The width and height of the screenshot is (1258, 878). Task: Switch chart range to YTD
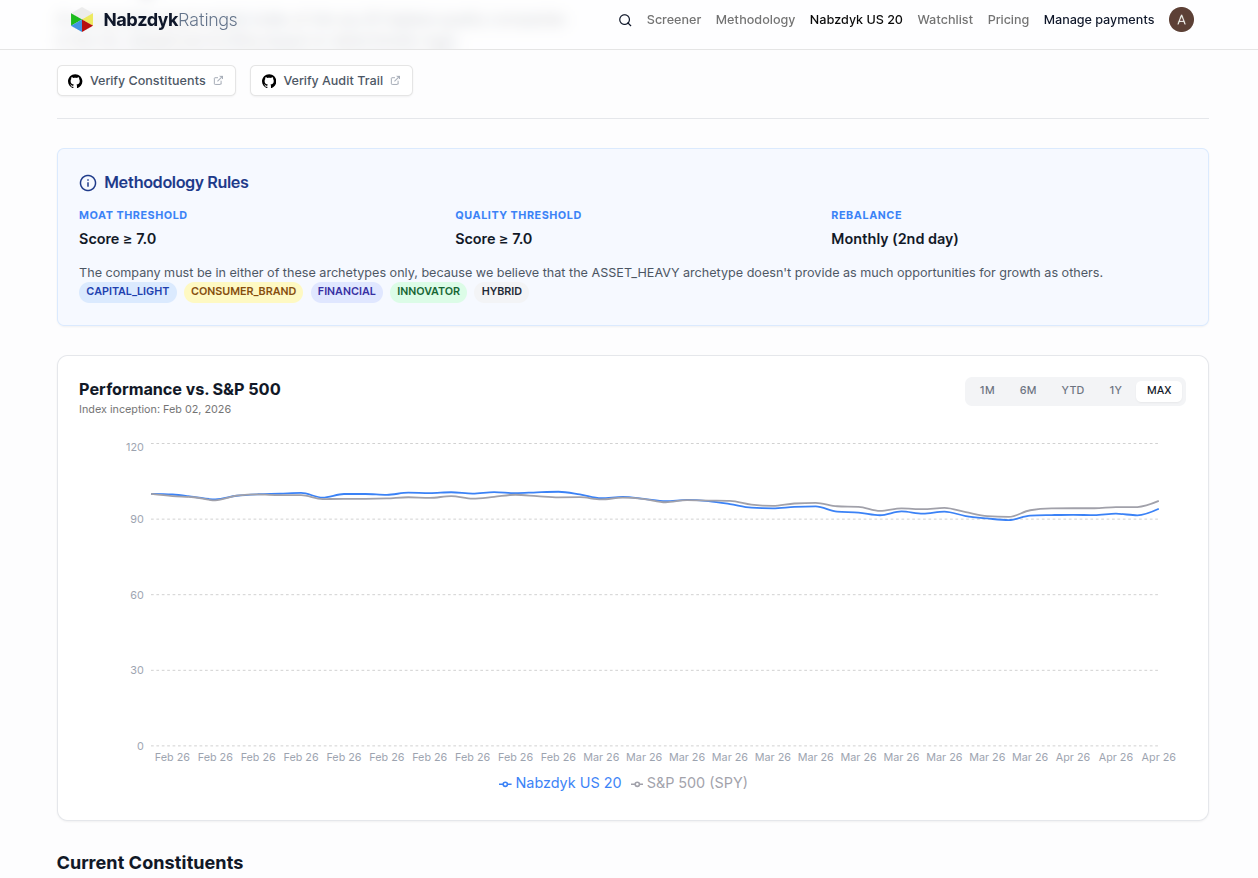1073,391
